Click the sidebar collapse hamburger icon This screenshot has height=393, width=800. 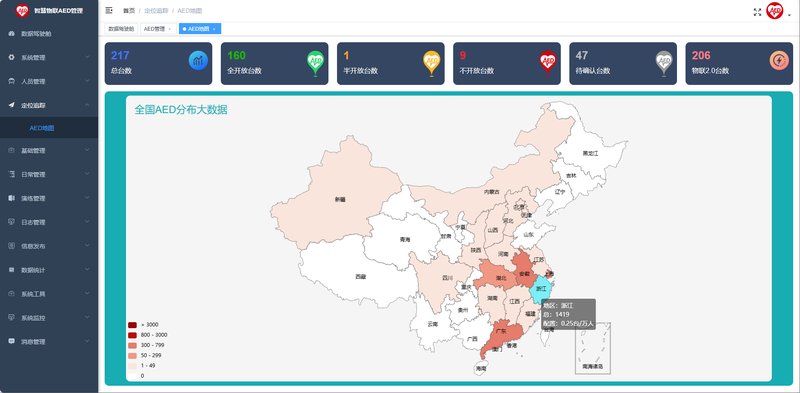click(109, 10)
